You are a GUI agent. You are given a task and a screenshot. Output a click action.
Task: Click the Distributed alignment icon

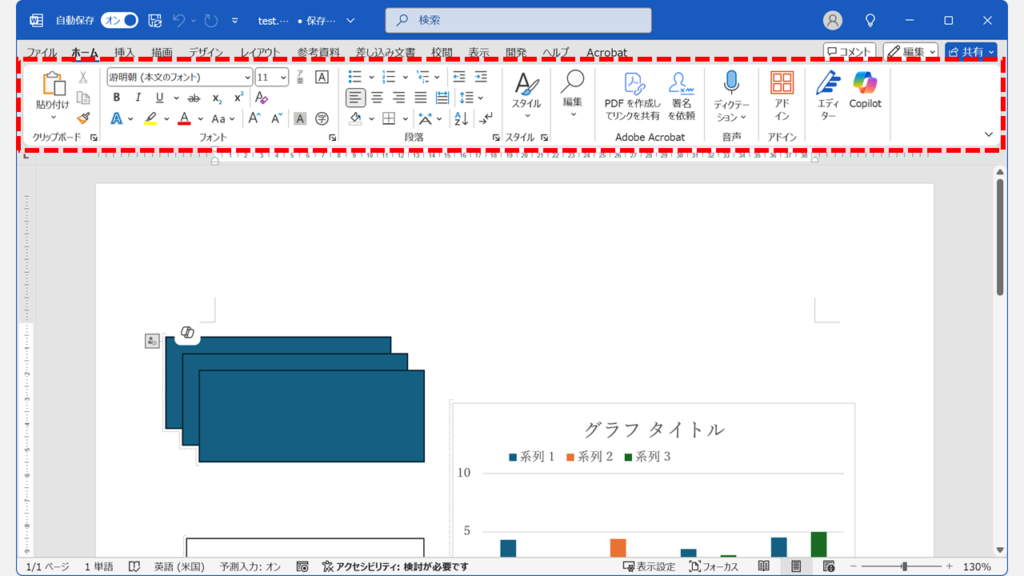coord(442,98)
